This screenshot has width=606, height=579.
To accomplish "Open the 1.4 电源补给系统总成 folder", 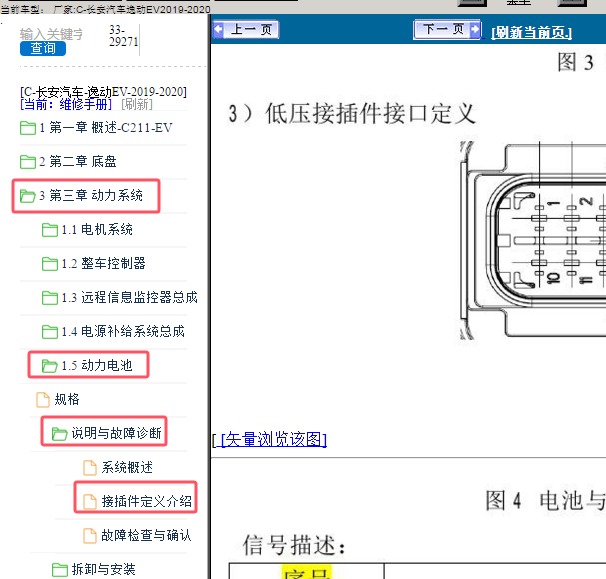I will (113, 332).
